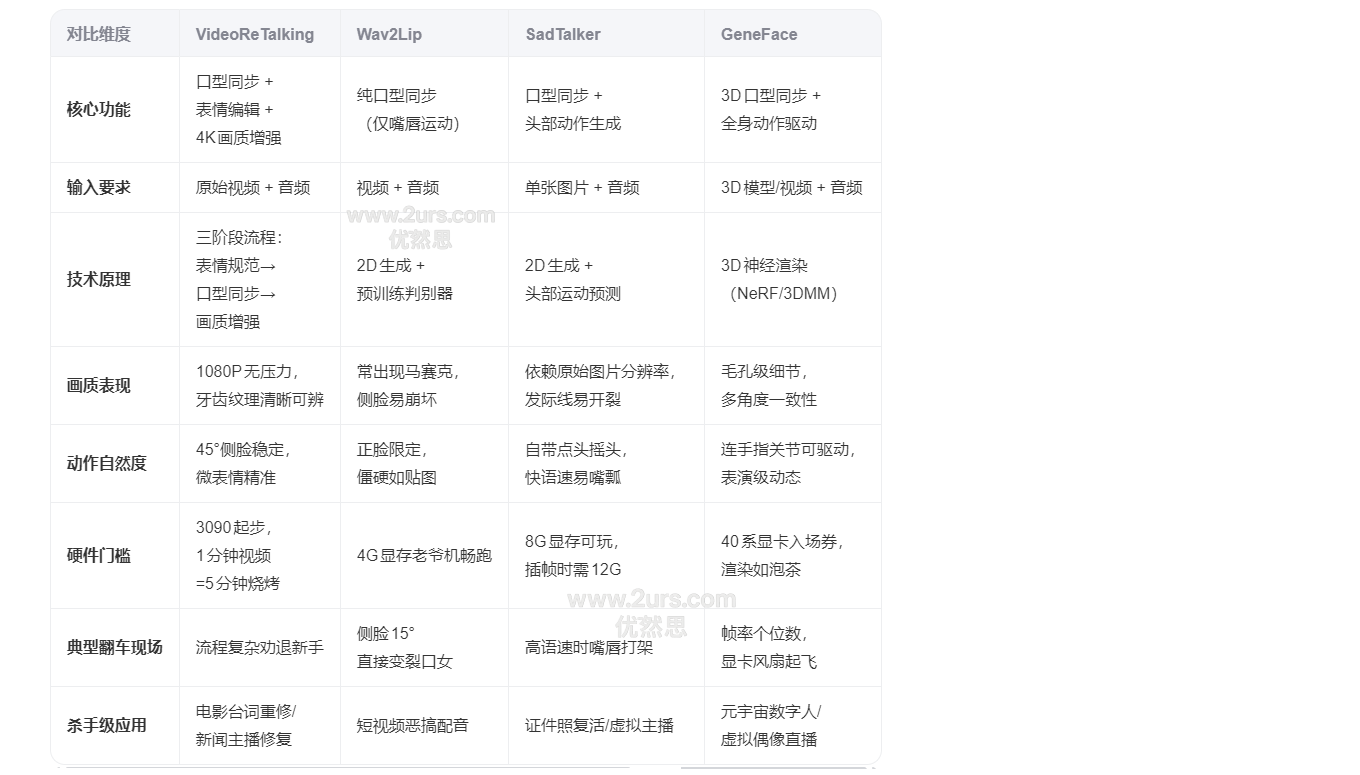Click the 证件照复活/虚拟主播 cell

pyautogui.click(x=606, y=726)
